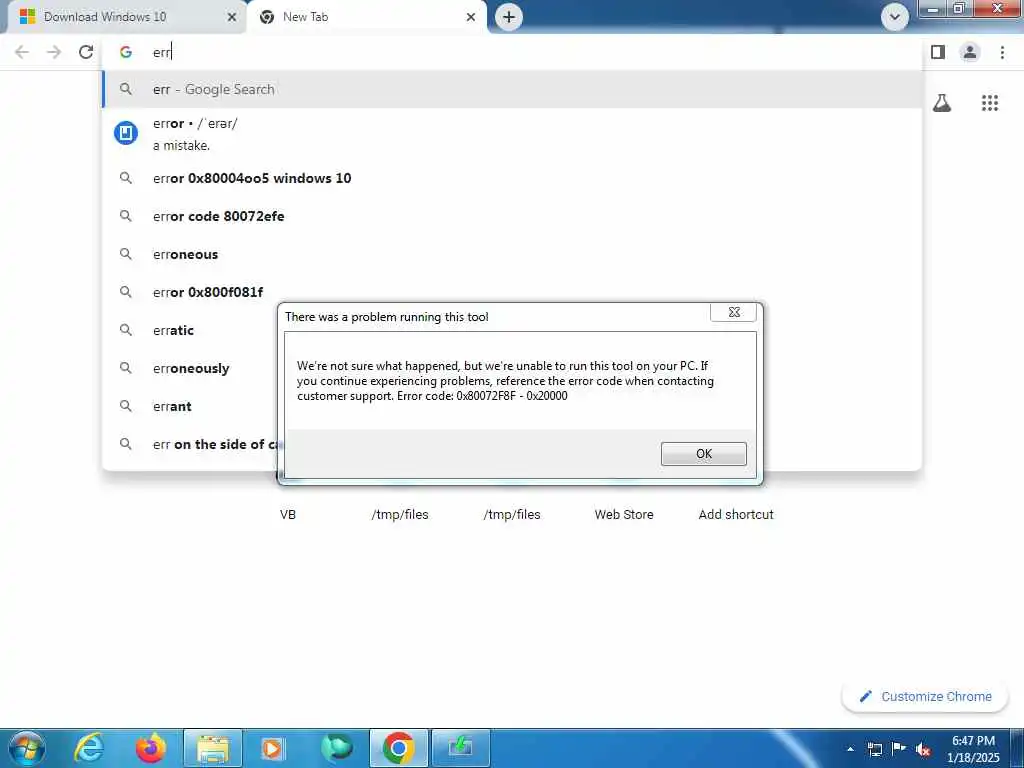Open Chrome's three-dot menu
1024x768 pixels.
(x=1002, y=52)
